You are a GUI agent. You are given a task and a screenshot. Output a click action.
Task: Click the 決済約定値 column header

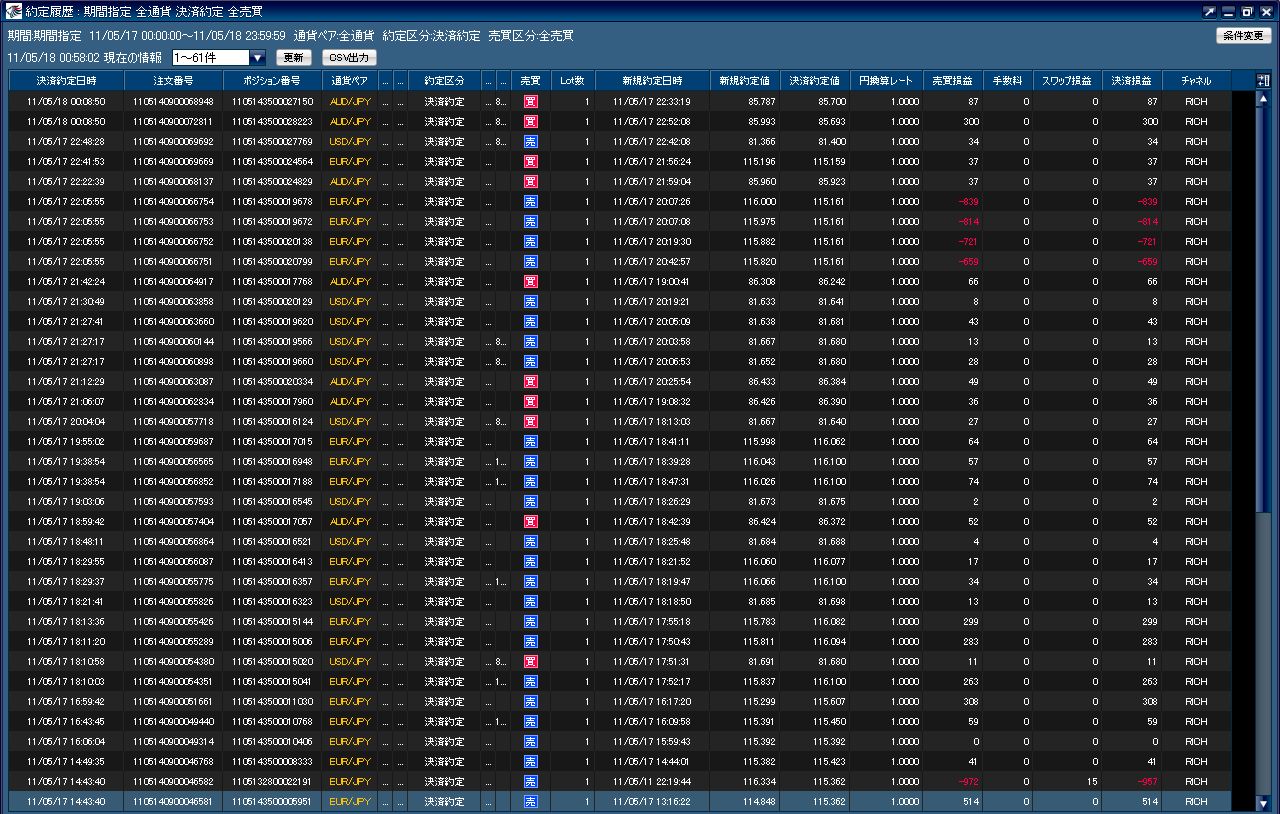815,81
